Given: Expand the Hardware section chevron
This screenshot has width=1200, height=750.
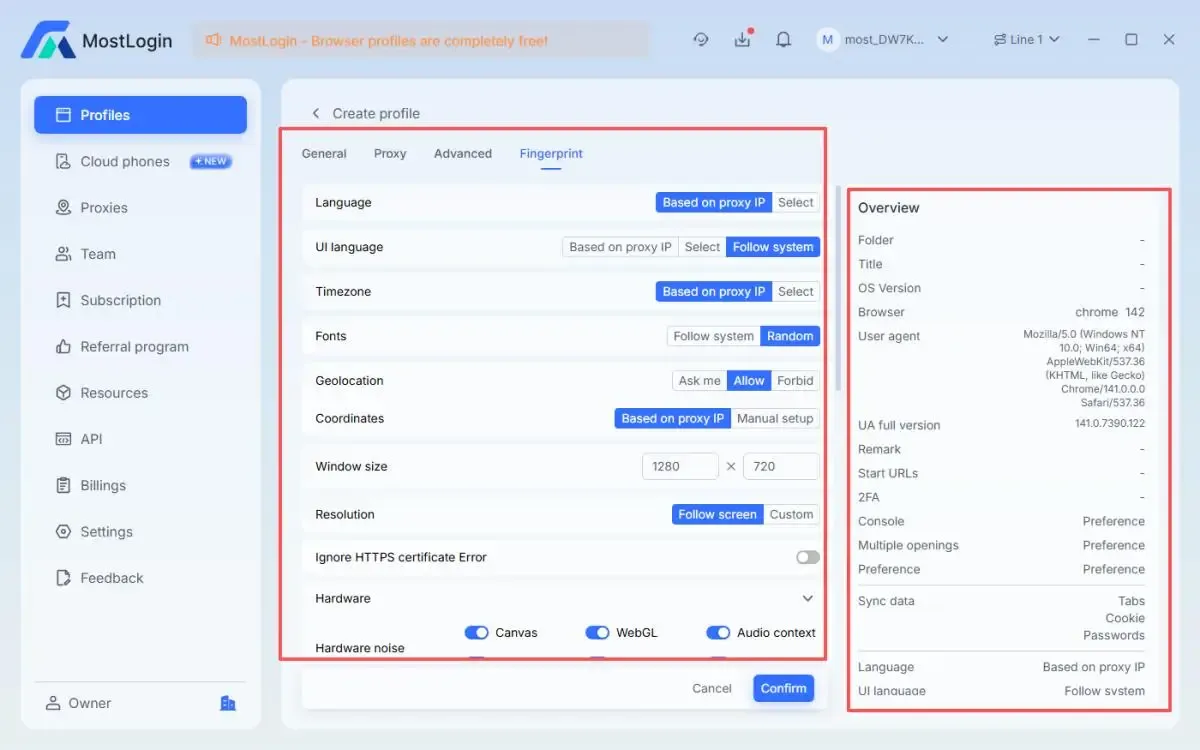Looking at the screenshot, I should click(x=808, y=599).
